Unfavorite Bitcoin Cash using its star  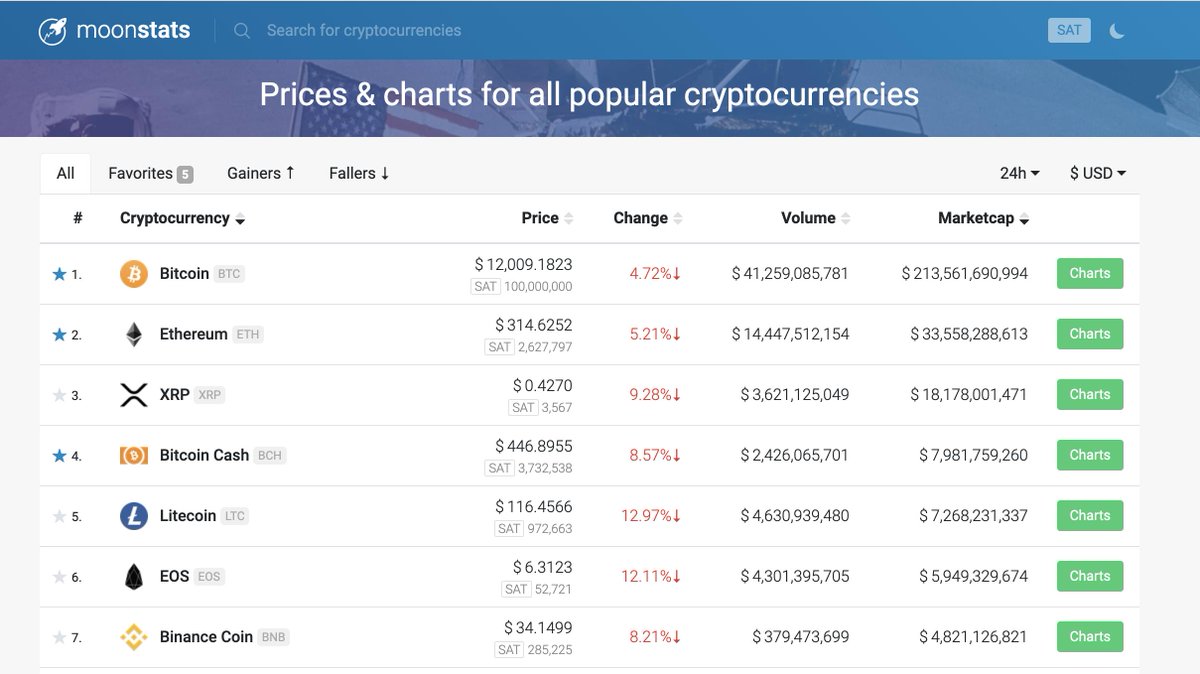point(59,455)
